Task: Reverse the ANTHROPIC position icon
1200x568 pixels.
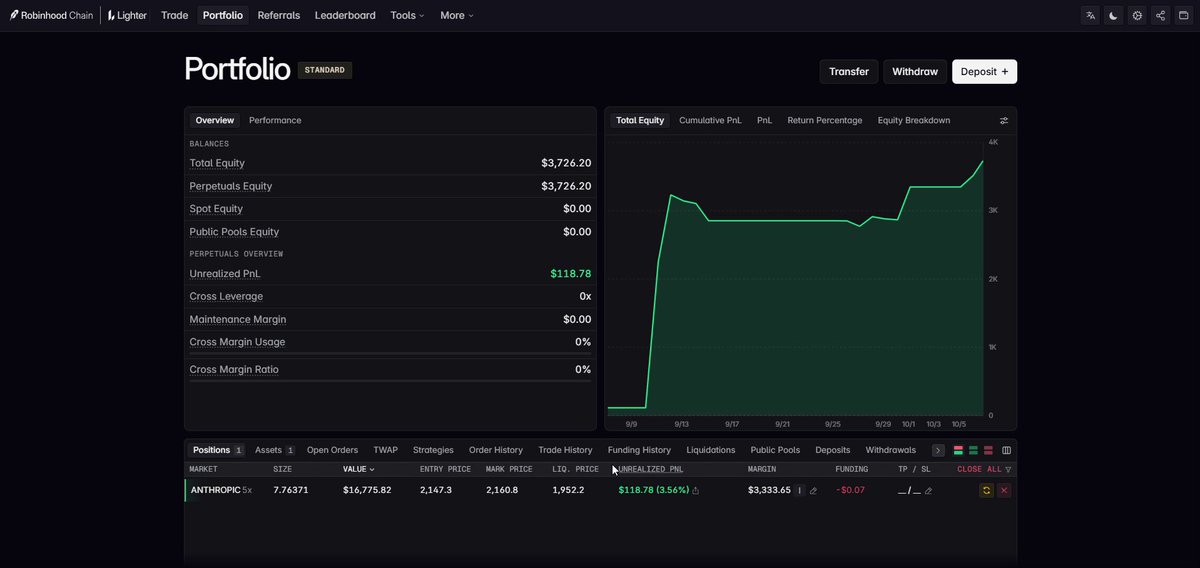Action: click(986, 491)
